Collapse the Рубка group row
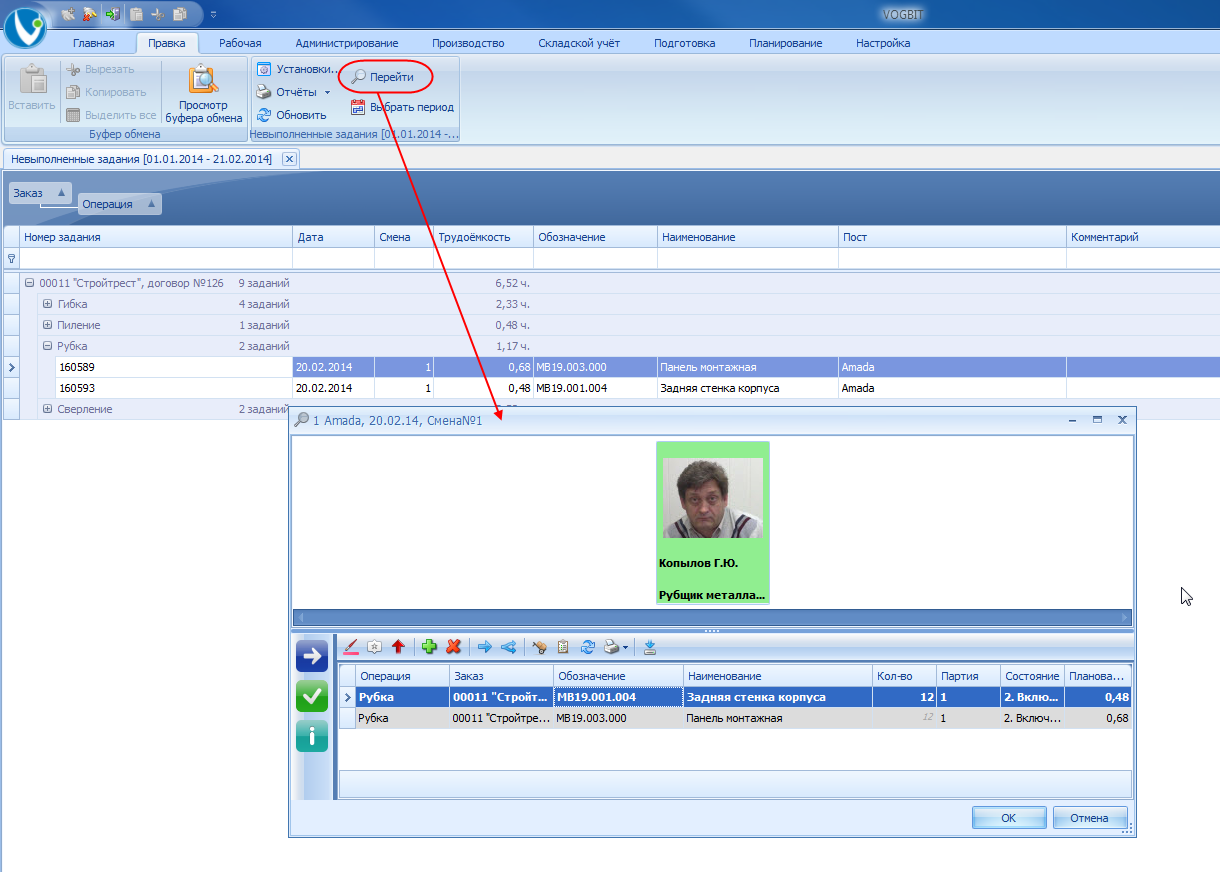Screen dimensions: 1220x872 [x=48, y=346]
